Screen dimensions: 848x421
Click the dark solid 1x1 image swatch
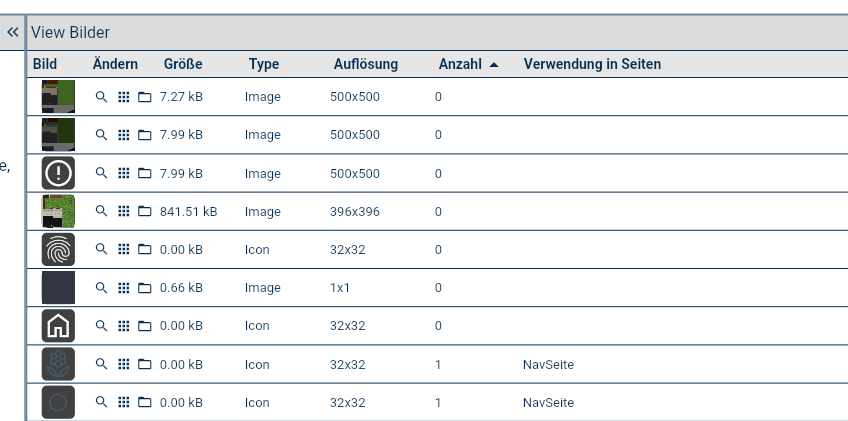[x=58, y=288]
